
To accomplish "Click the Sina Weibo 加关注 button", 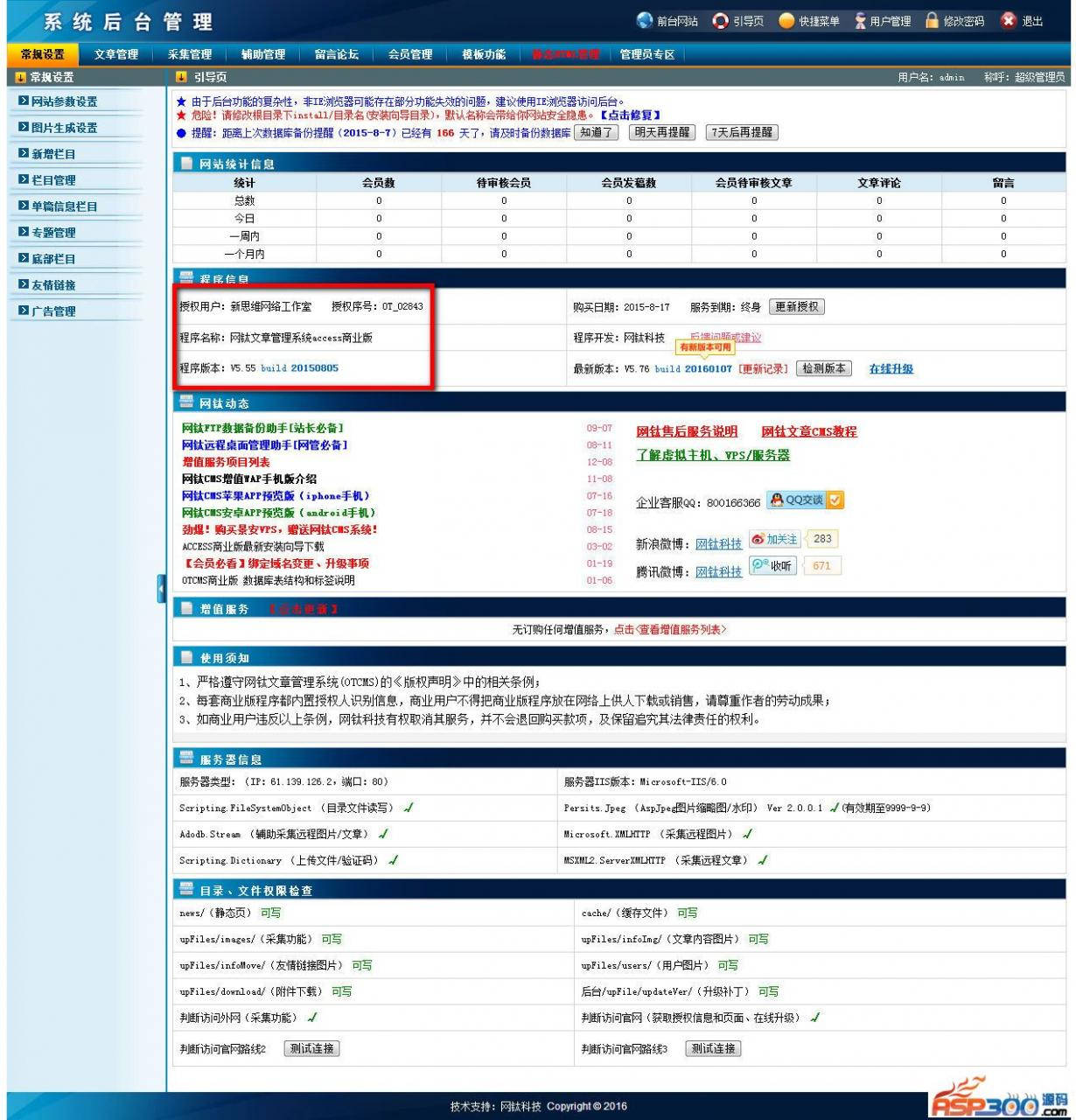I will (x=774, y=539).
